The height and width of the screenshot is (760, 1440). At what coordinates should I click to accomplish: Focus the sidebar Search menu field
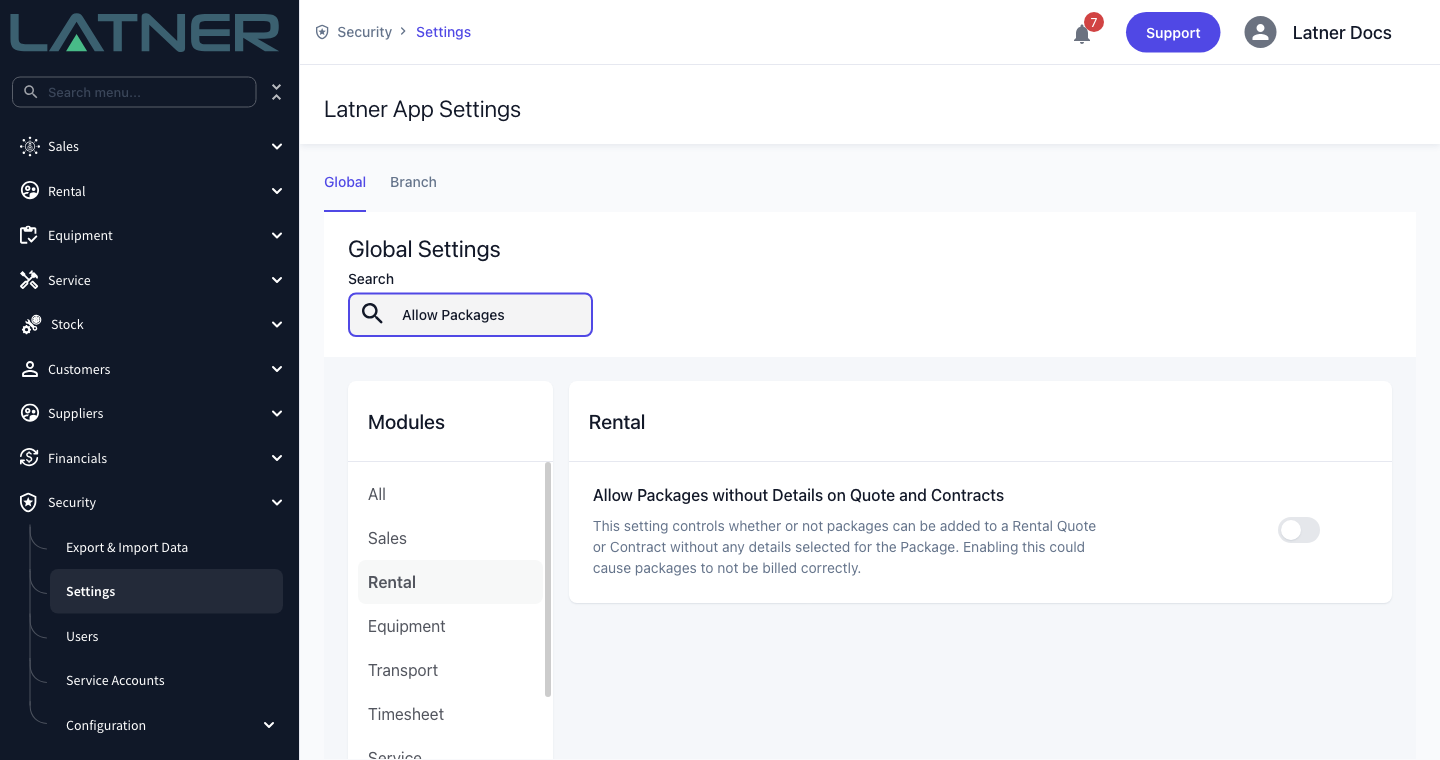(134, 92)
